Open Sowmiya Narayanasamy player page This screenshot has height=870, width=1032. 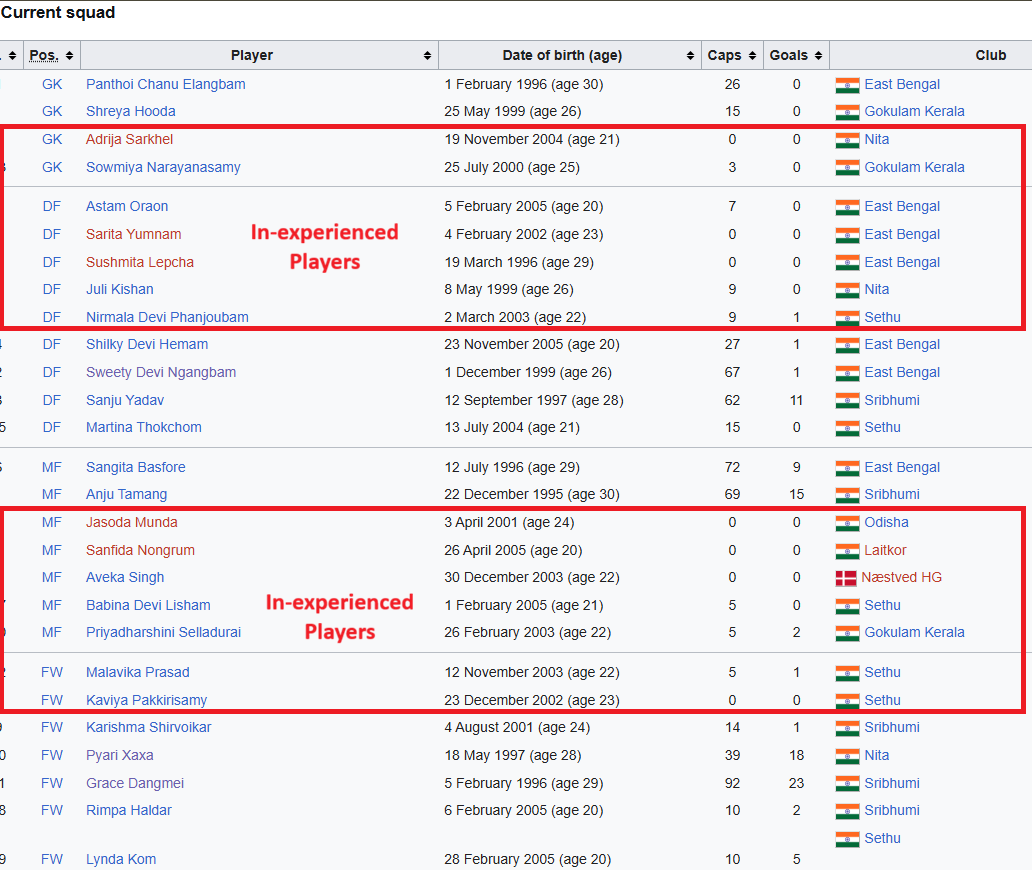[163, 167]
